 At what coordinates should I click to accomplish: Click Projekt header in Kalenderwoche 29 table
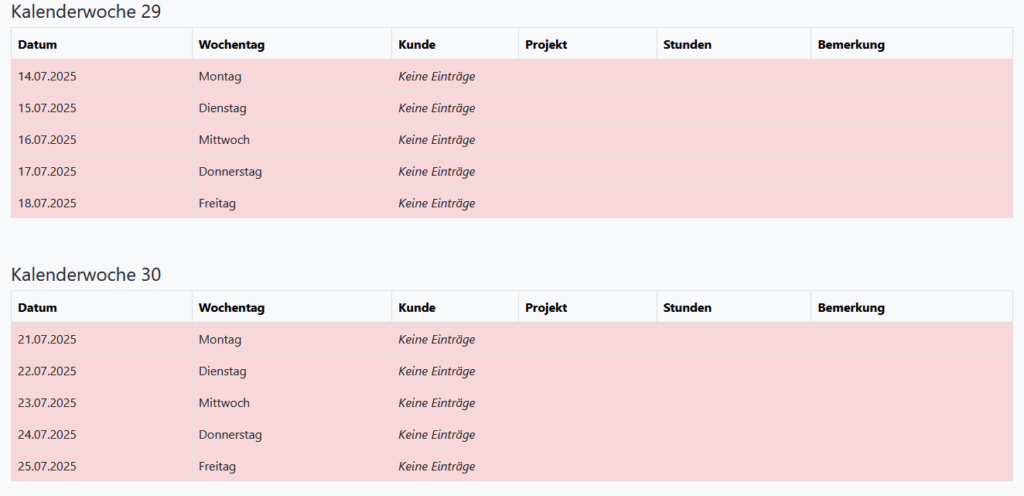point(546,44)
